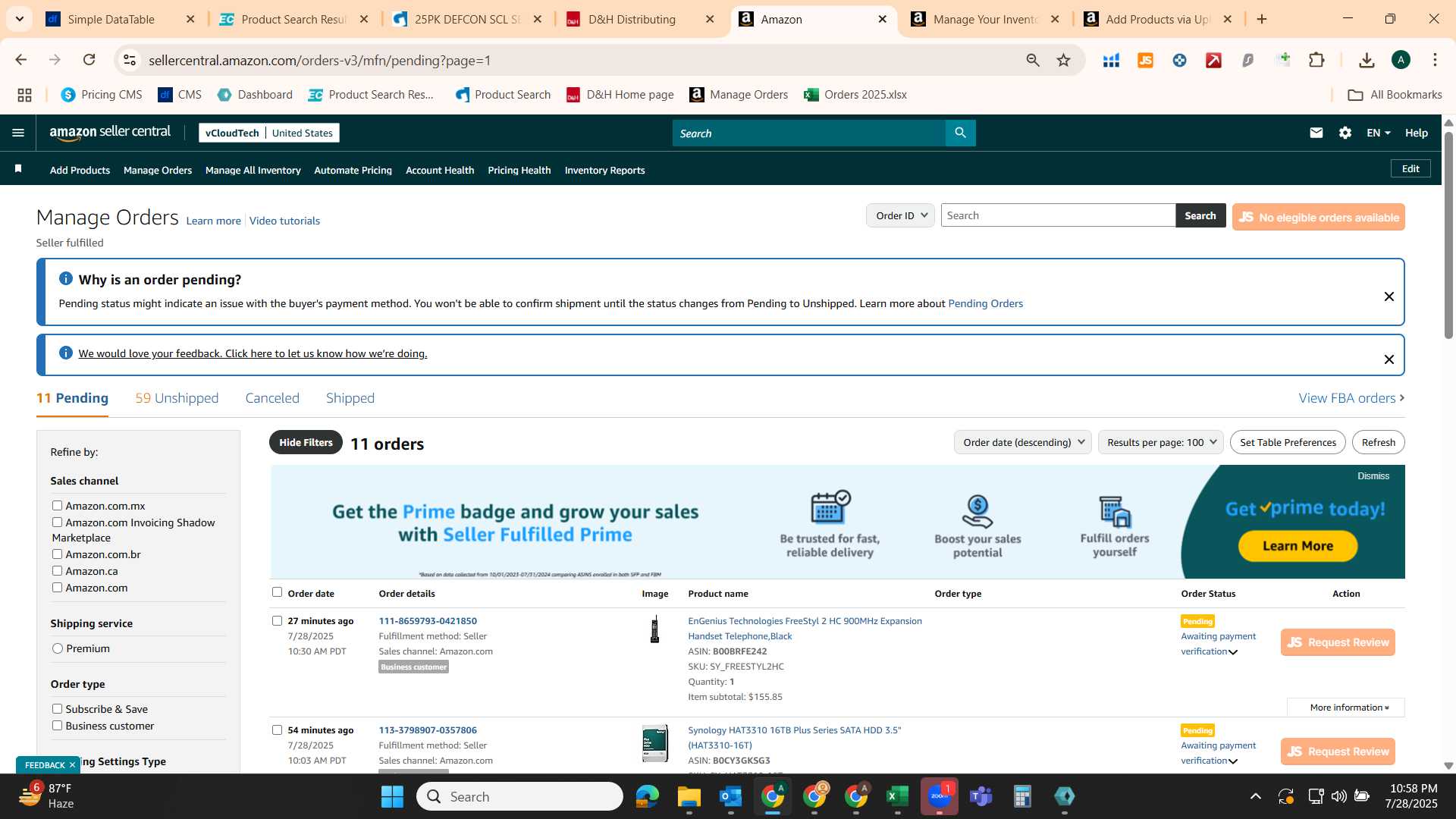Check the Amazon.com.br sales channel box
Image resolution: width=1456 pixels, height=819 pixels.
(57, 554)
